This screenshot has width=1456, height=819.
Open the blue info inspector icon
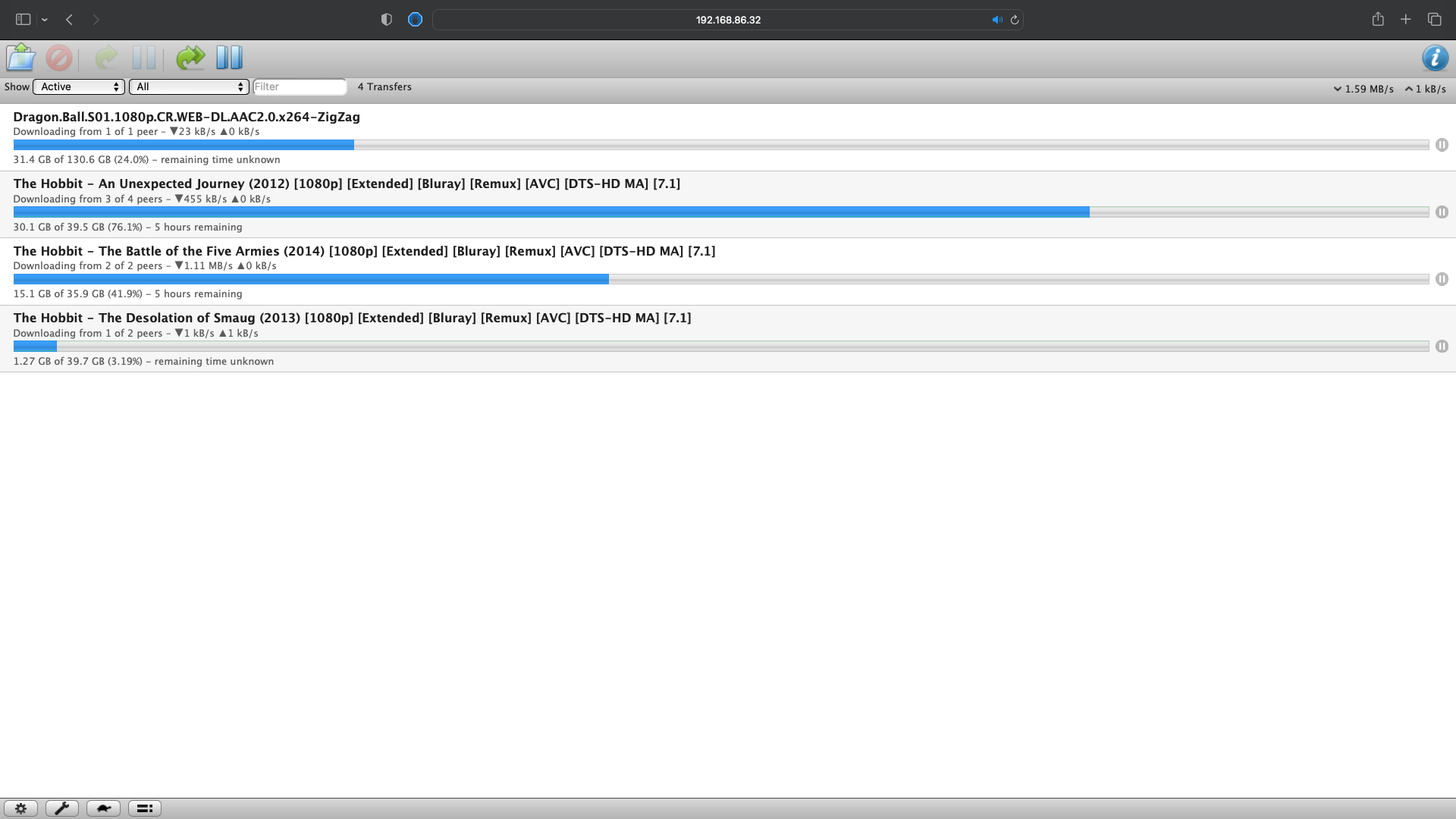(x=1435, y=58)
